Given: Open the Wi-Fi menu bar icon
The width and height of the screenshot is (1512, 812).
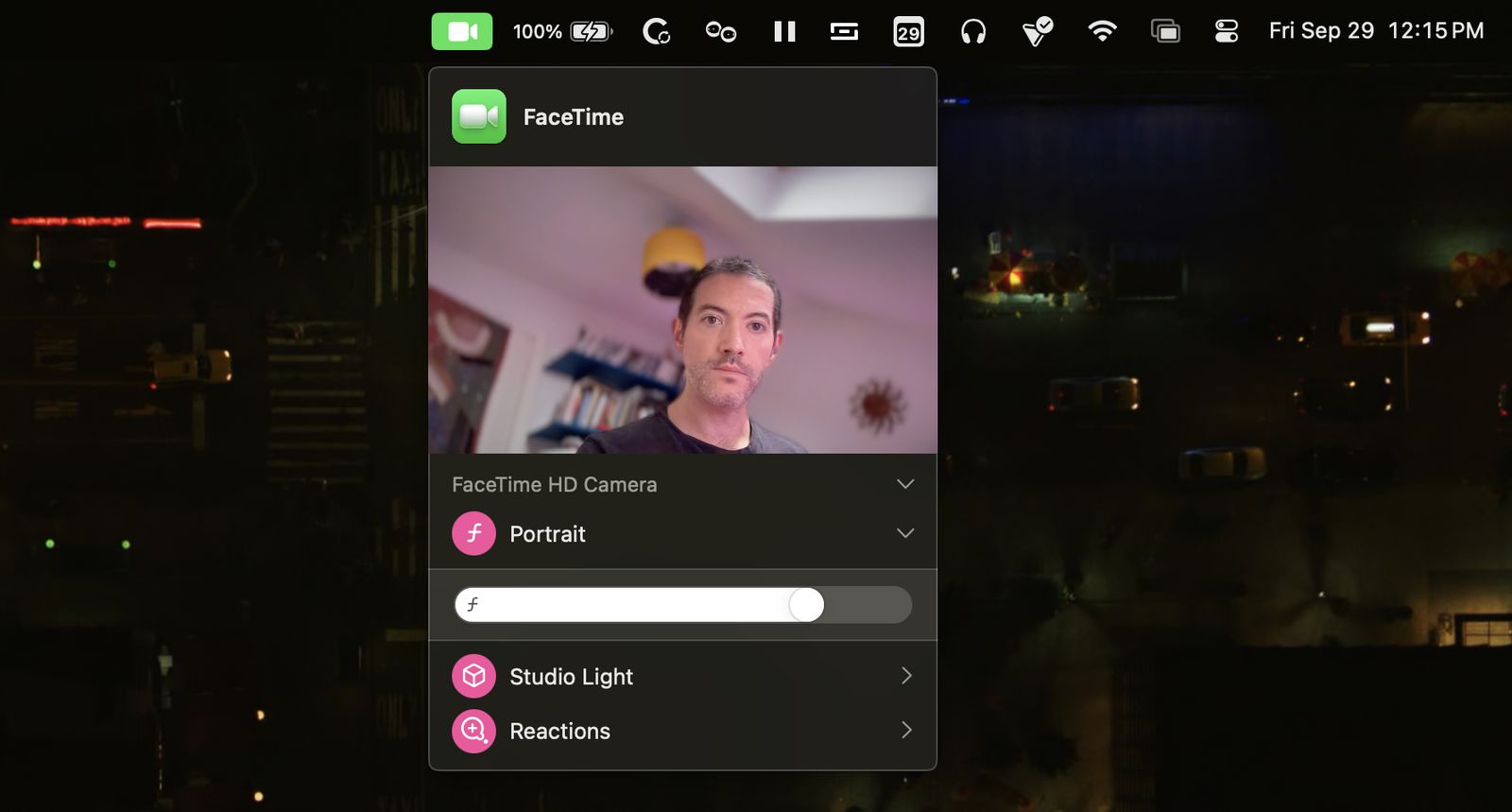Looking at the screenshot, I should (1102, 31).
